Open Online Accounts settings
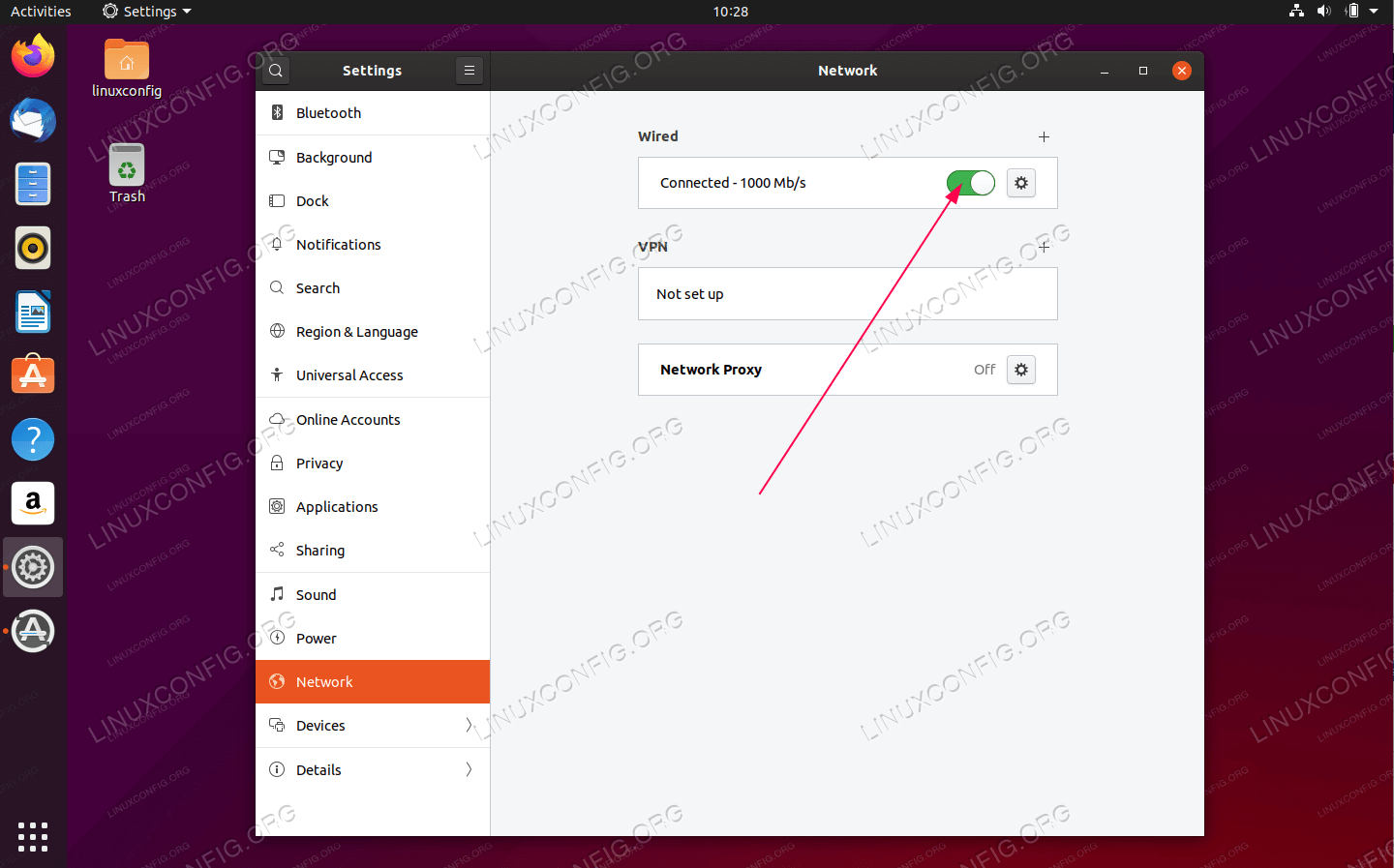Screen dimensions: 1394x868 [373, 419]
